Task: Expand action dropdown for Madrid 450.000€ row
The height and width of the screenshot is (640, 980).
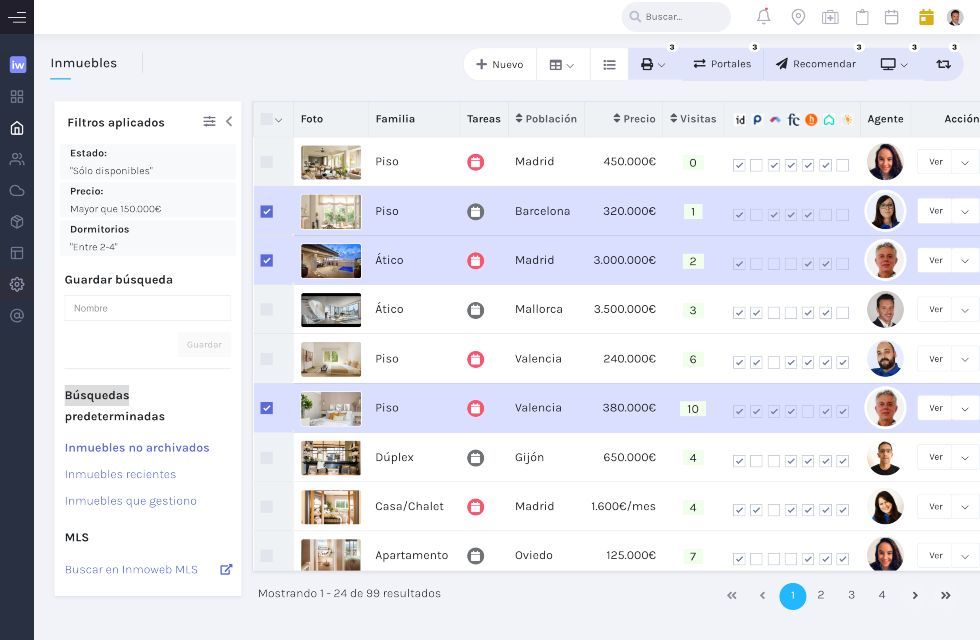Action: point(965,162)
